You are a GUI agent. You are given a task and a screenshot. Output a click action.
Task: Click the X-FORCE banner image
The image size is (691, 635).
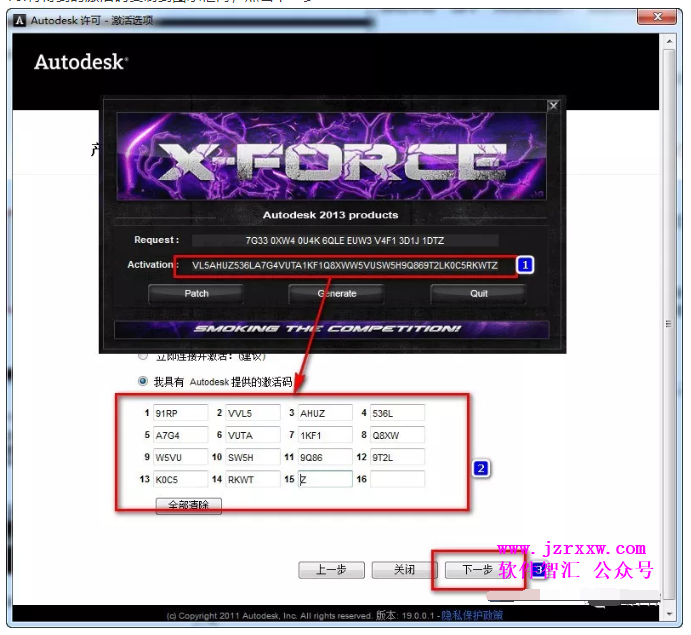point(331,156)
